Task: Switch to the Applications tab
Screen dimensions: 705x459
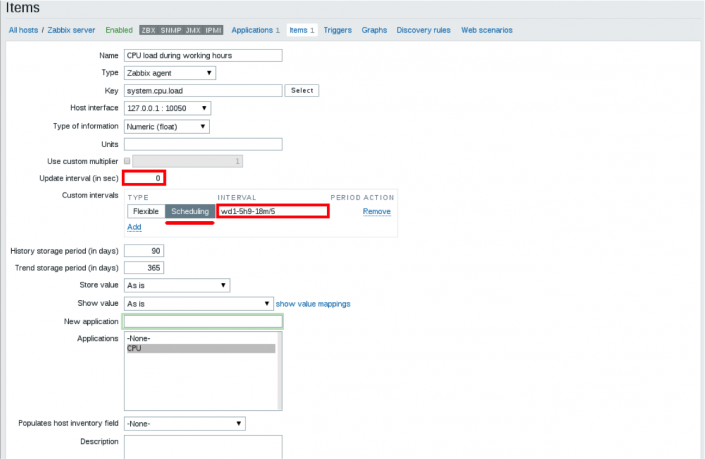Action: point(255,30)
